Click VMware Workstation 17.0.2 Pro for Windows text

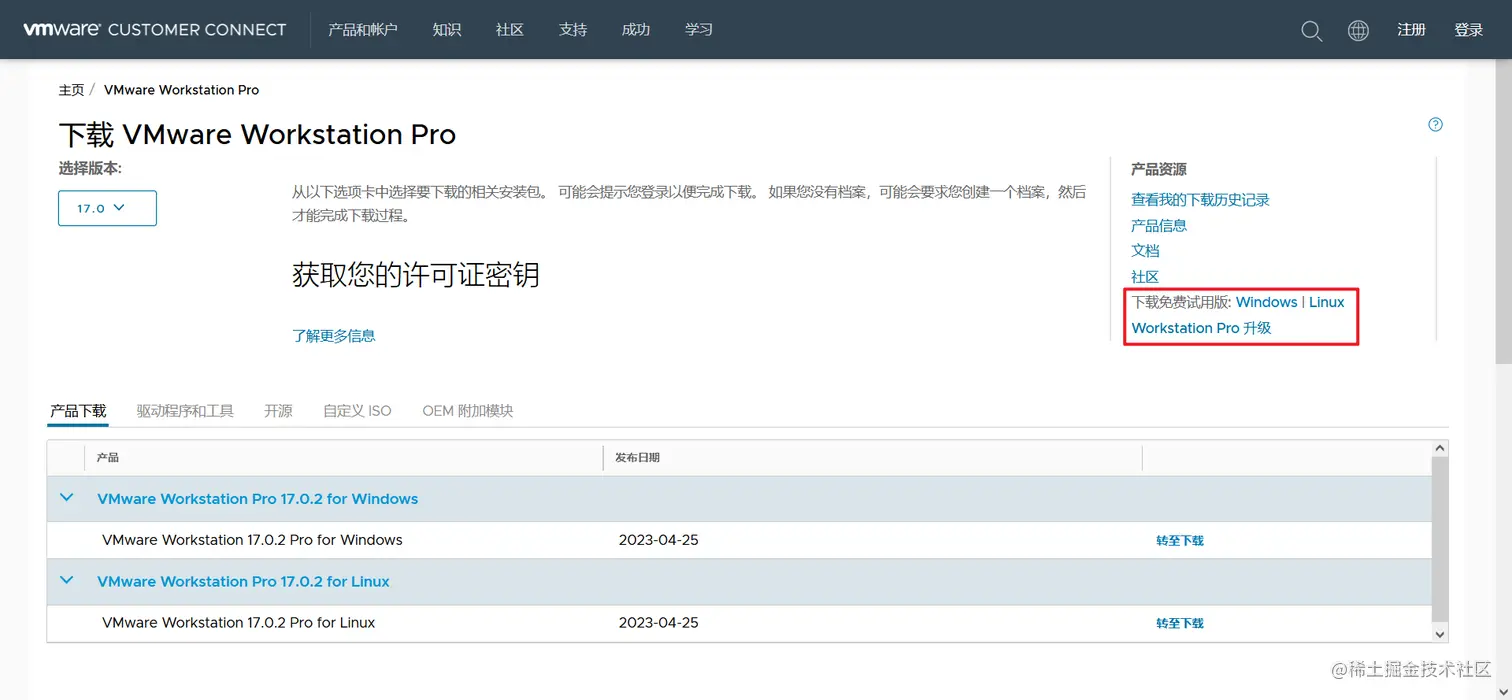tap(252, 540)
